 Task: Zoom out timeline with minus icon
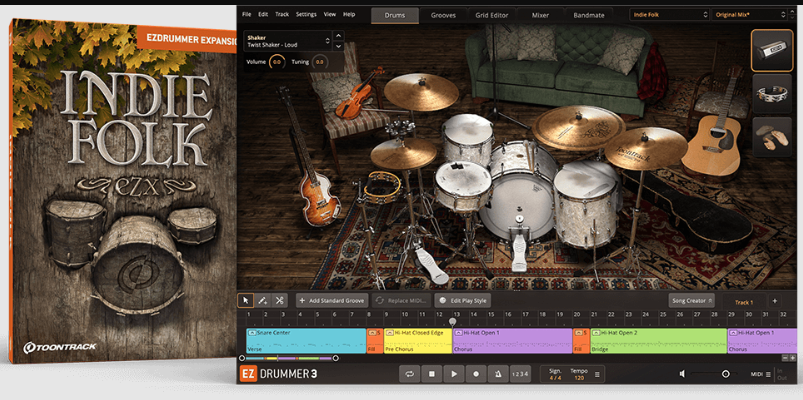point(785,358)
